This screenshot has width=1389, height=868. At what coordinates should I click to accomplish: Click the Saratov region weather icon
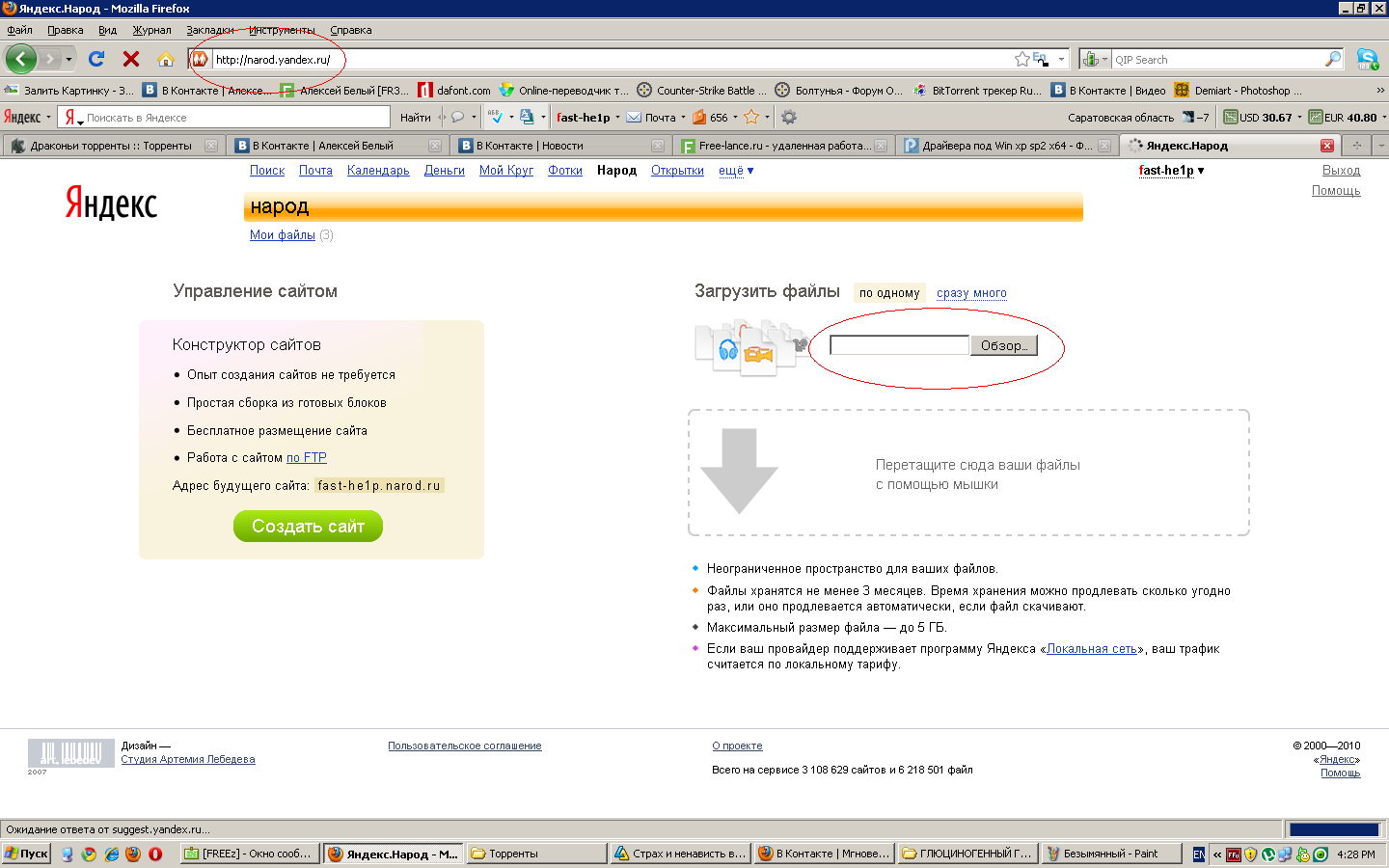1188,117
